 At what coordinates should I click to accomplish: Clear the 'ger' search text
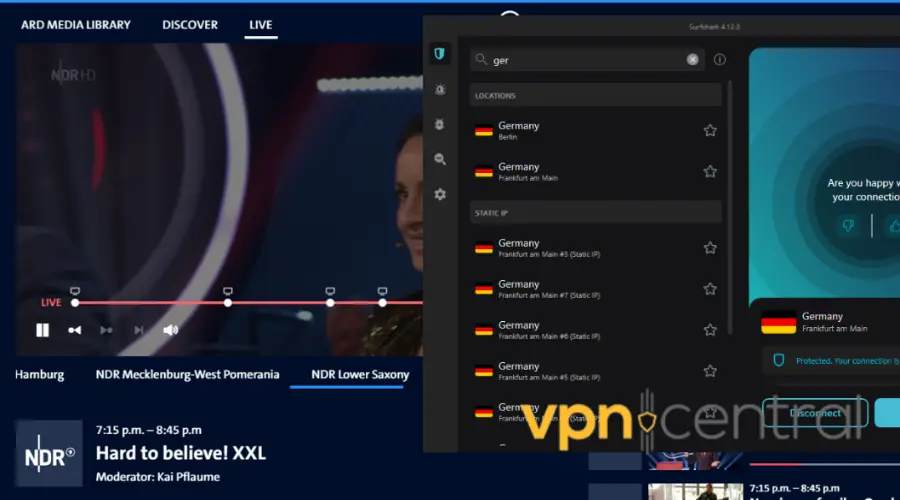click(692, 60)
